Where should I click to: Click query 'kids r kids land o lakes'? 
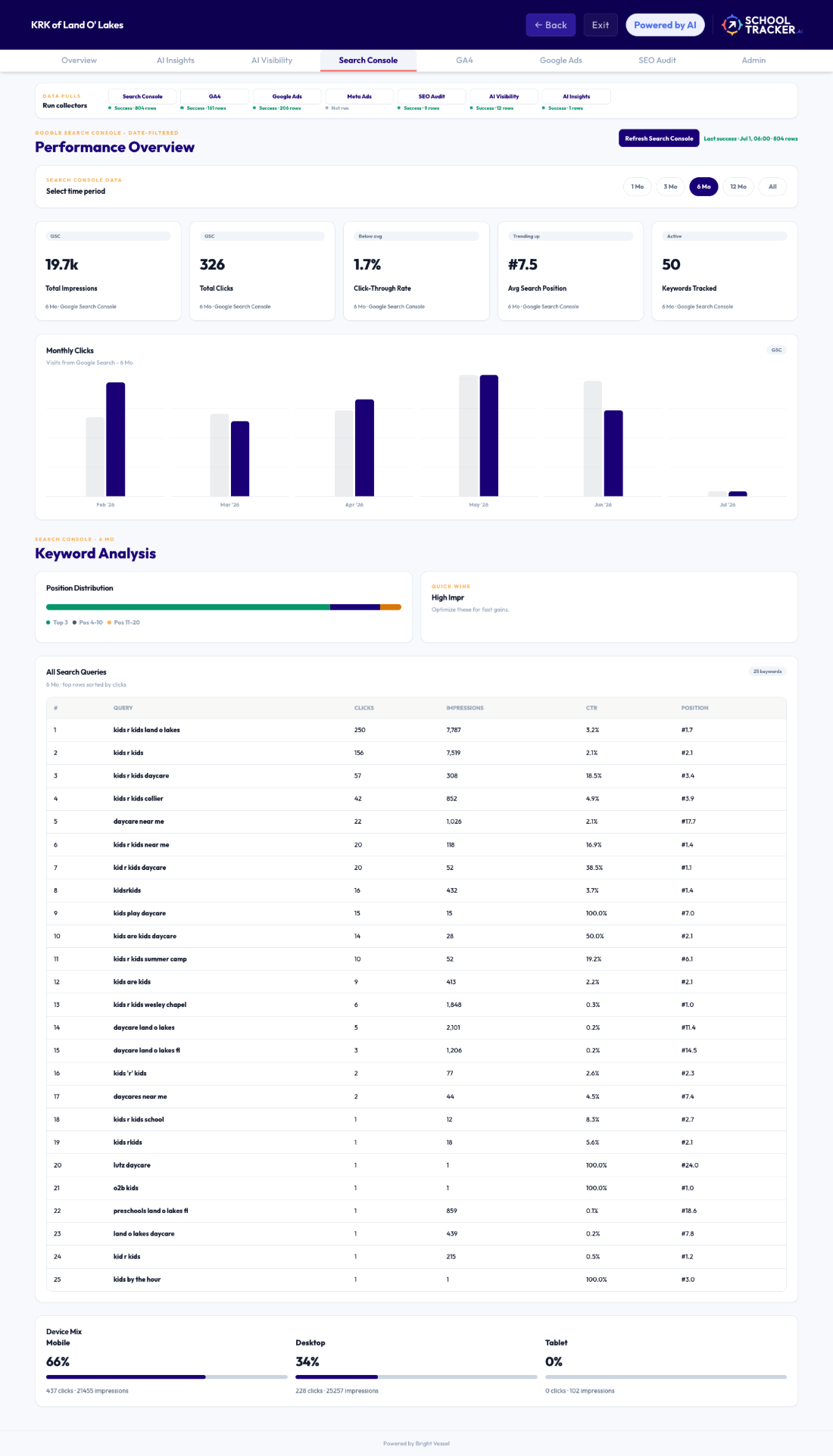coord(147,730)
